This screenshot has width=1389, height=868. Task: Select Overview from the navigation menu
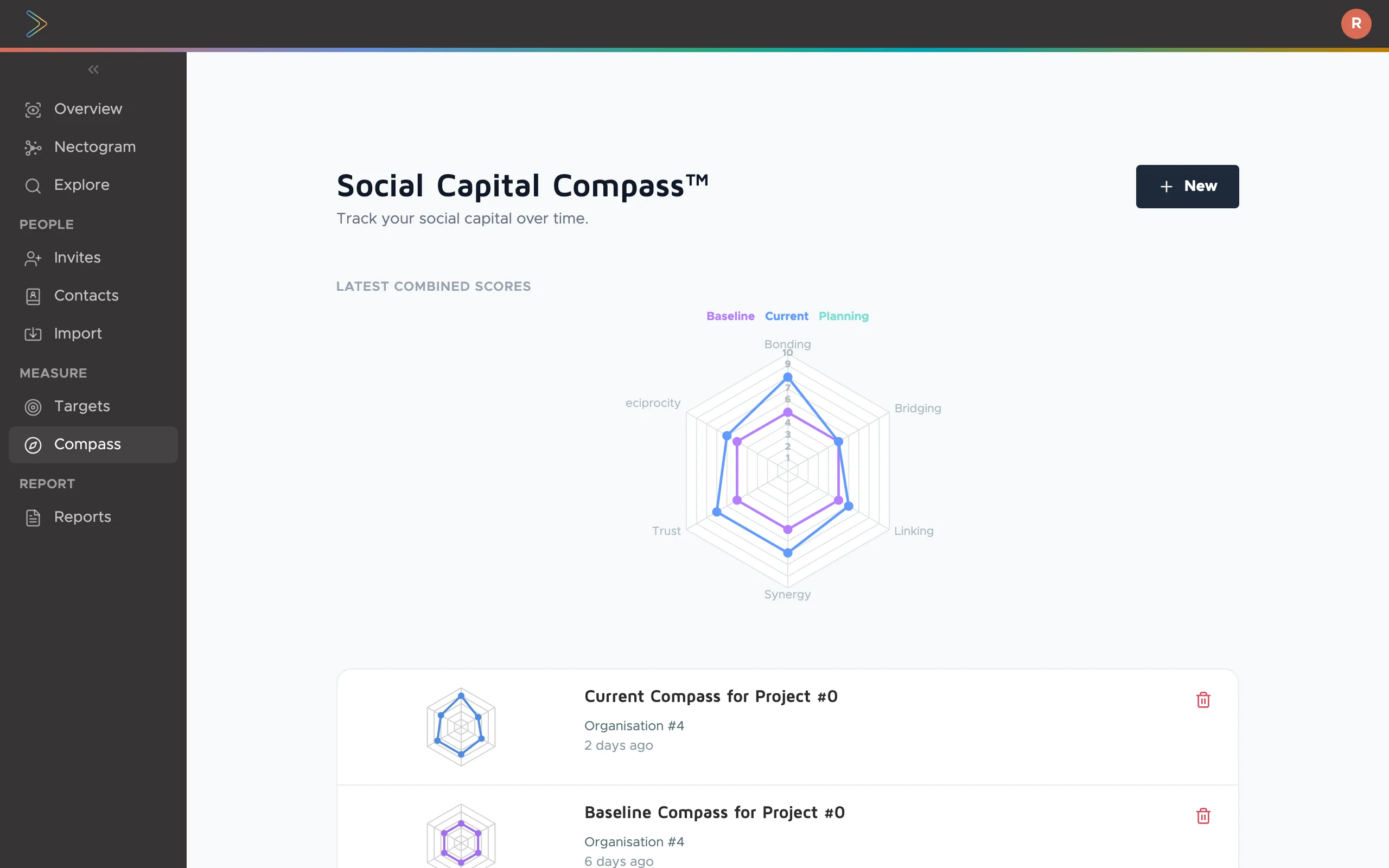pyautogui.click(x=88, y=109)
